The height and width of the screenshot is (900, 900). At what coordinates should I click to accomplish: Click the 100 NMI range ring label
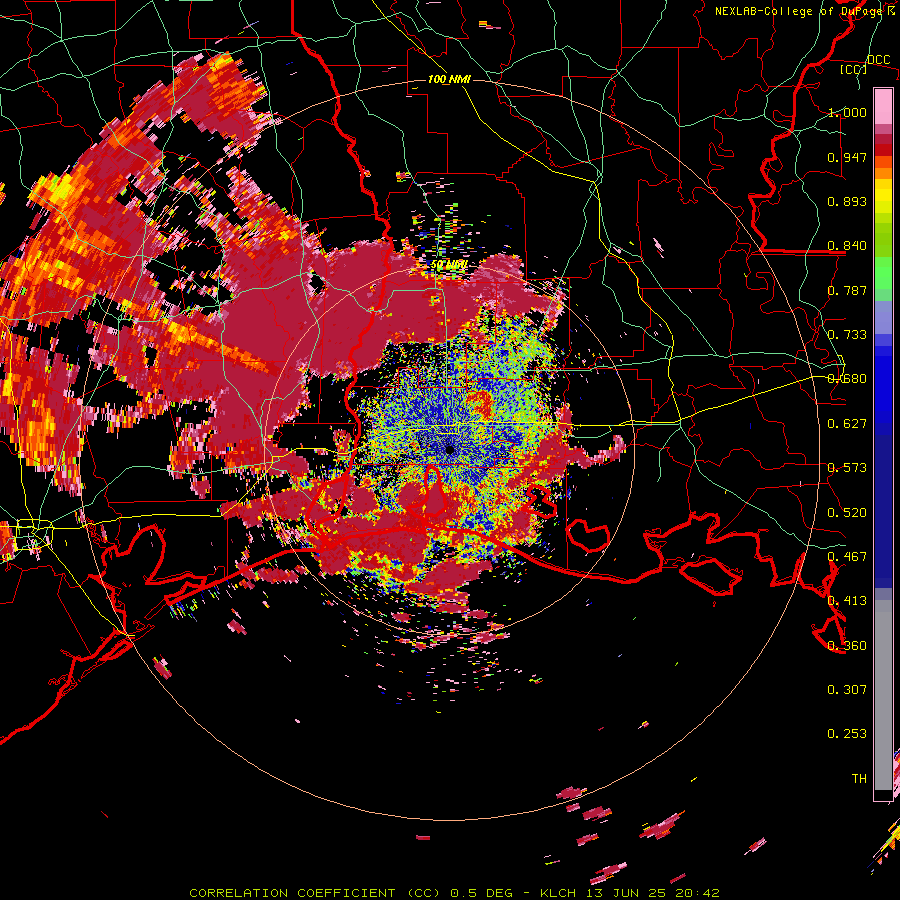pos(449,79)
